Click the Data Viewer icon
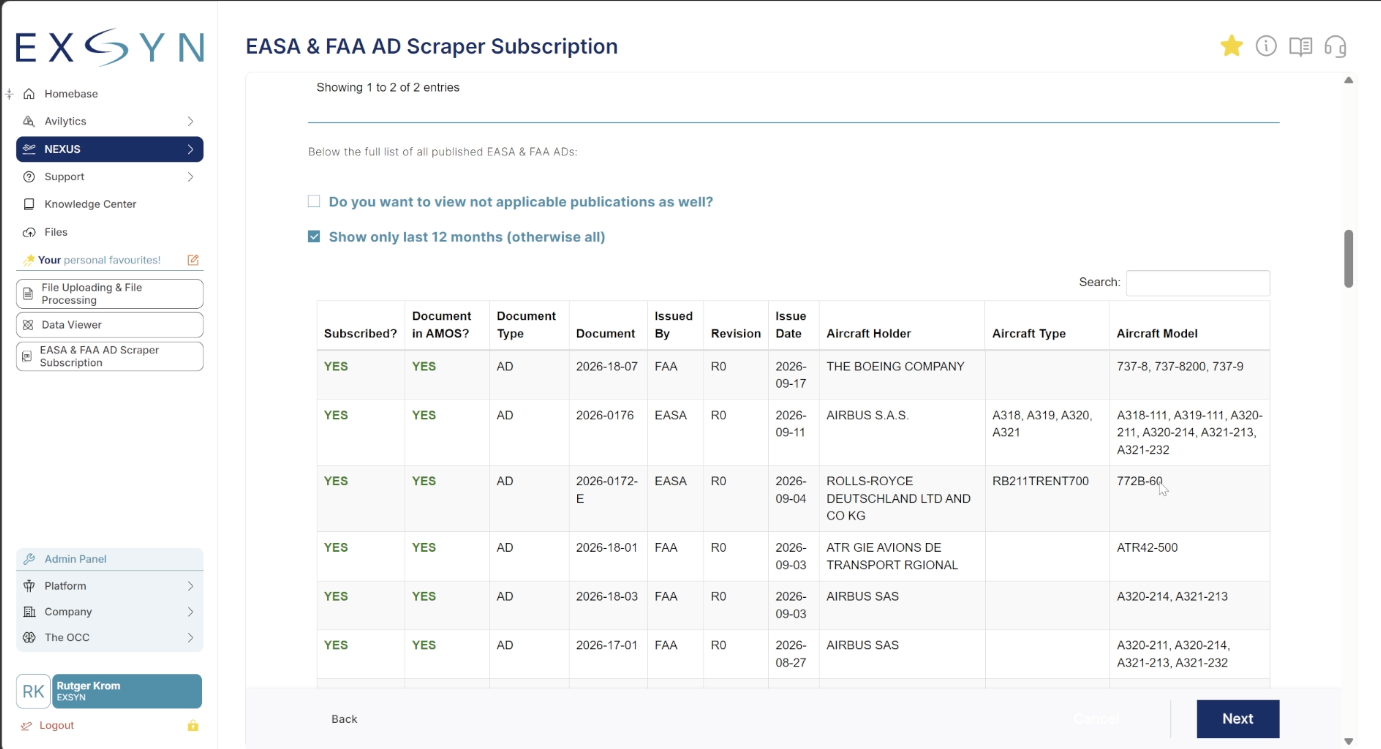This screenshot has height=749, width=1381. 28,325
